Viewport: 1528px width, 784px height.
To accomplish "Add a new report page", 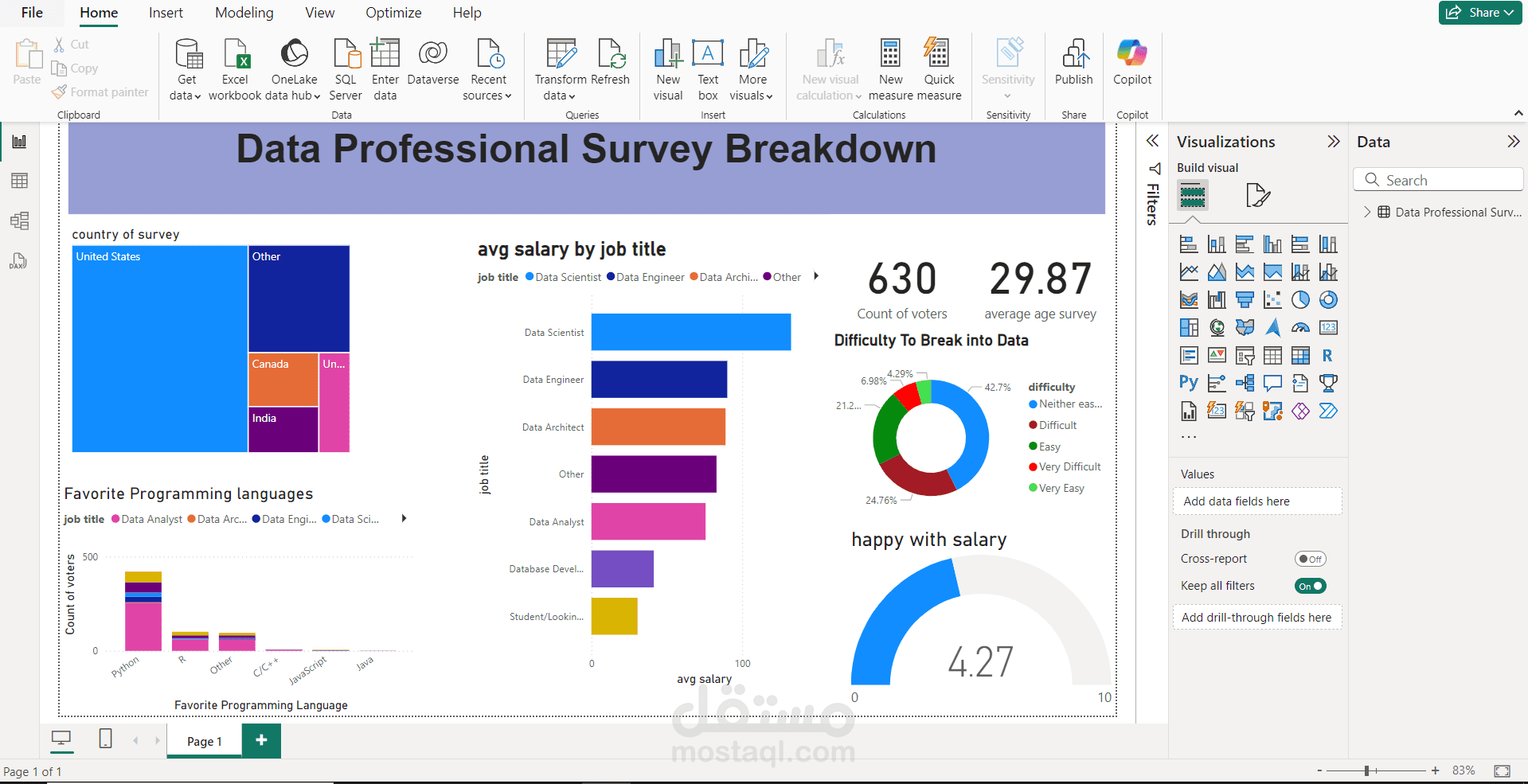I will coord(261,740).
